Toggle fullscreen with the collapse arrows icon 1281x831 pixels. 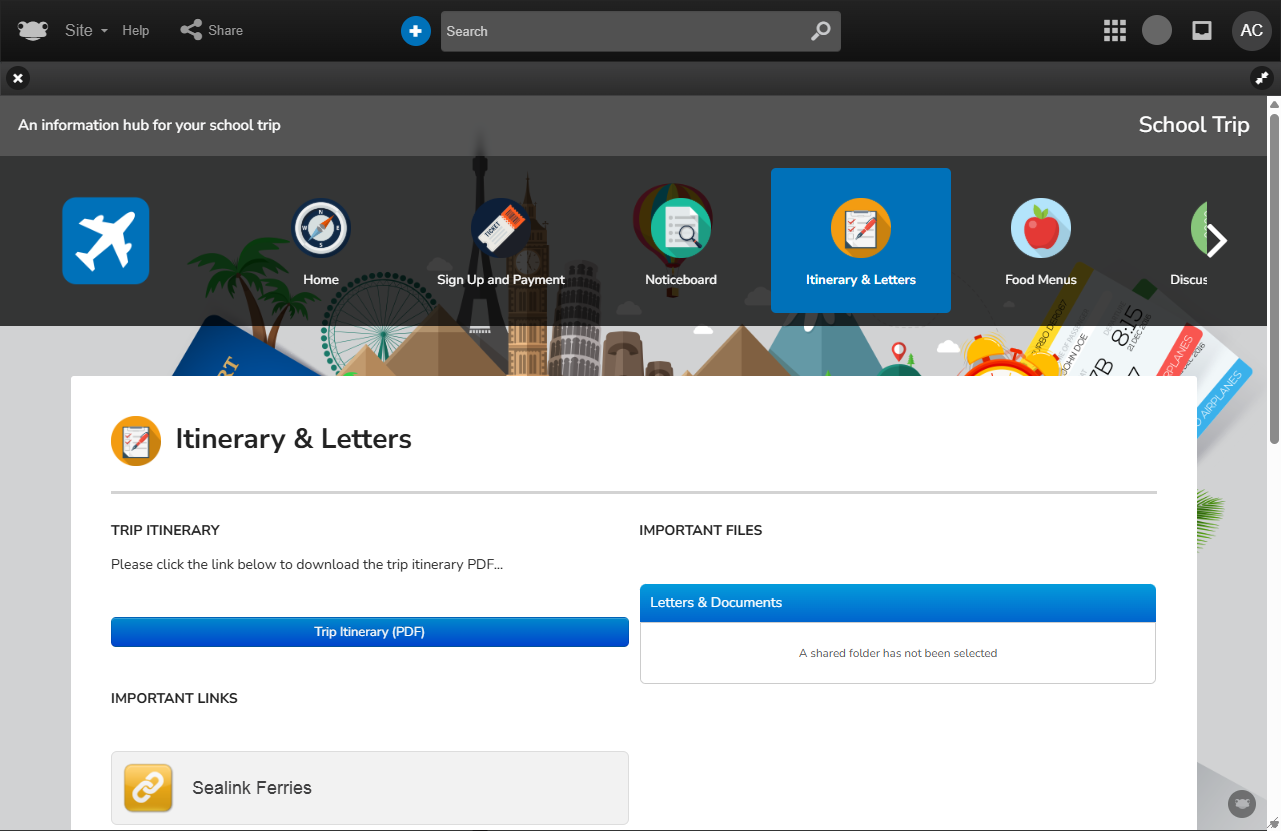point(1261,78)
